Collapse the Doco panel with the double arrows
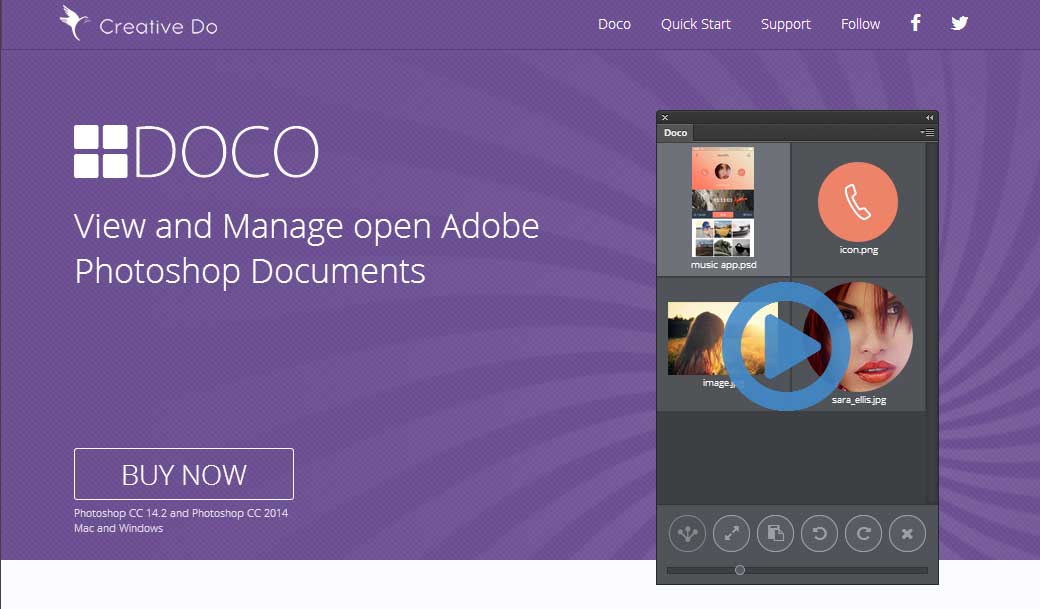Viewport: 1040px width, 609px height. (x=929, y=116)
